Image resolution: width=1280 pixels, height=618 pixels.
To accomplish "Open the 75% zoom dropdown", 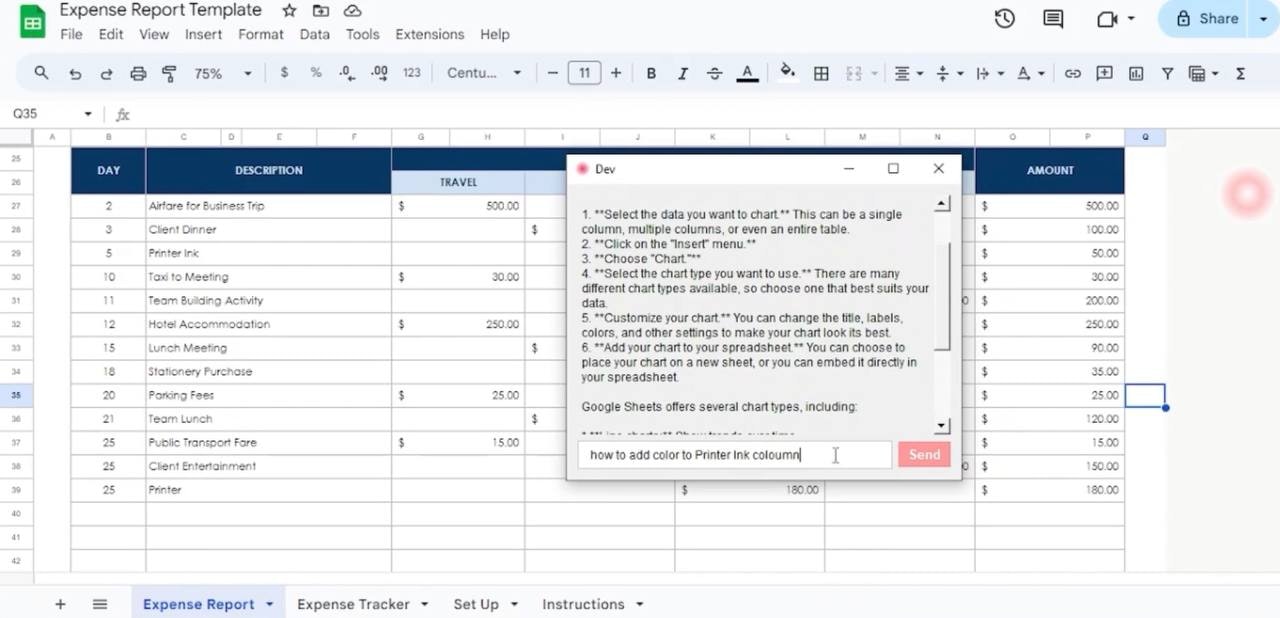I will point(223,73).
